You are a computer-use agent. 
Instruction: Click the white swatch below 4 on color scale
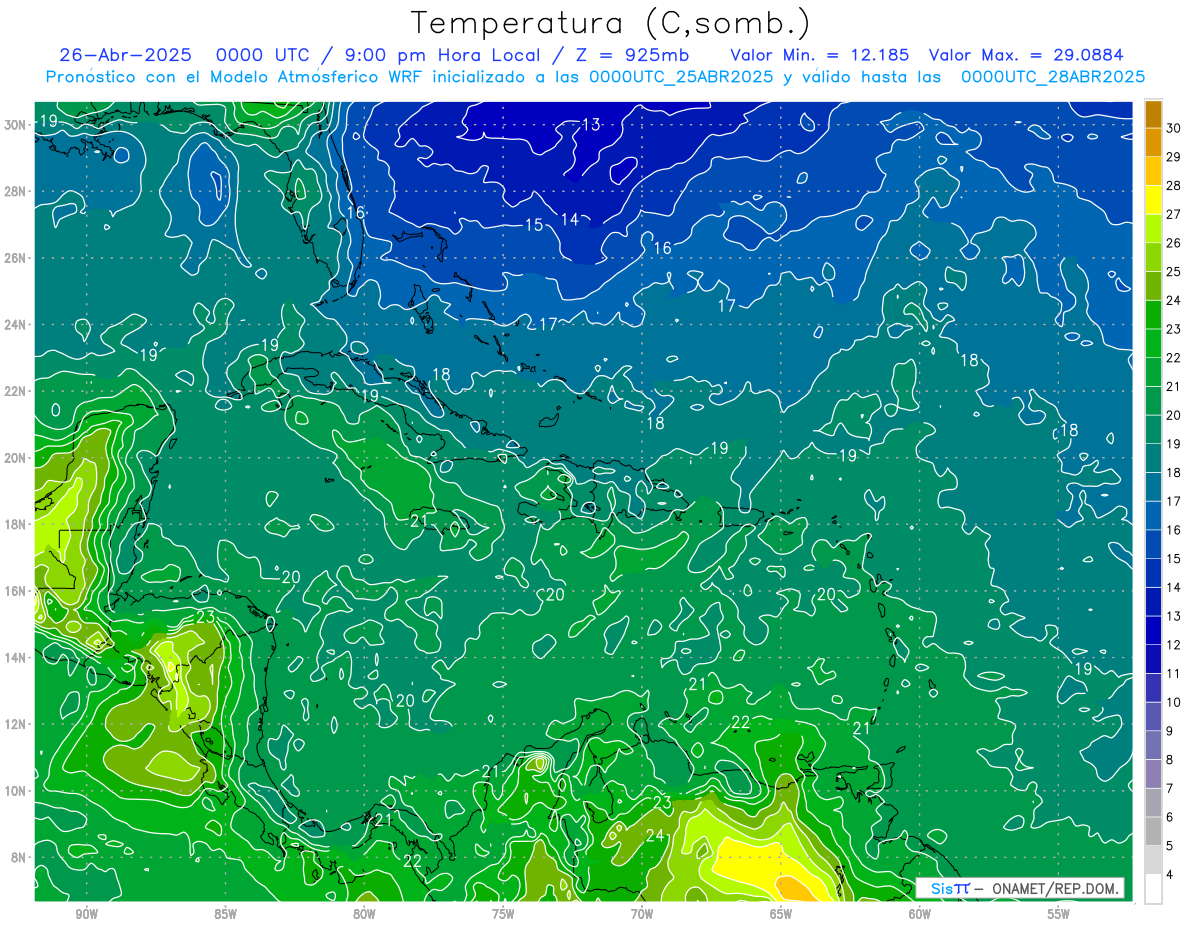tap(1153, 888)
